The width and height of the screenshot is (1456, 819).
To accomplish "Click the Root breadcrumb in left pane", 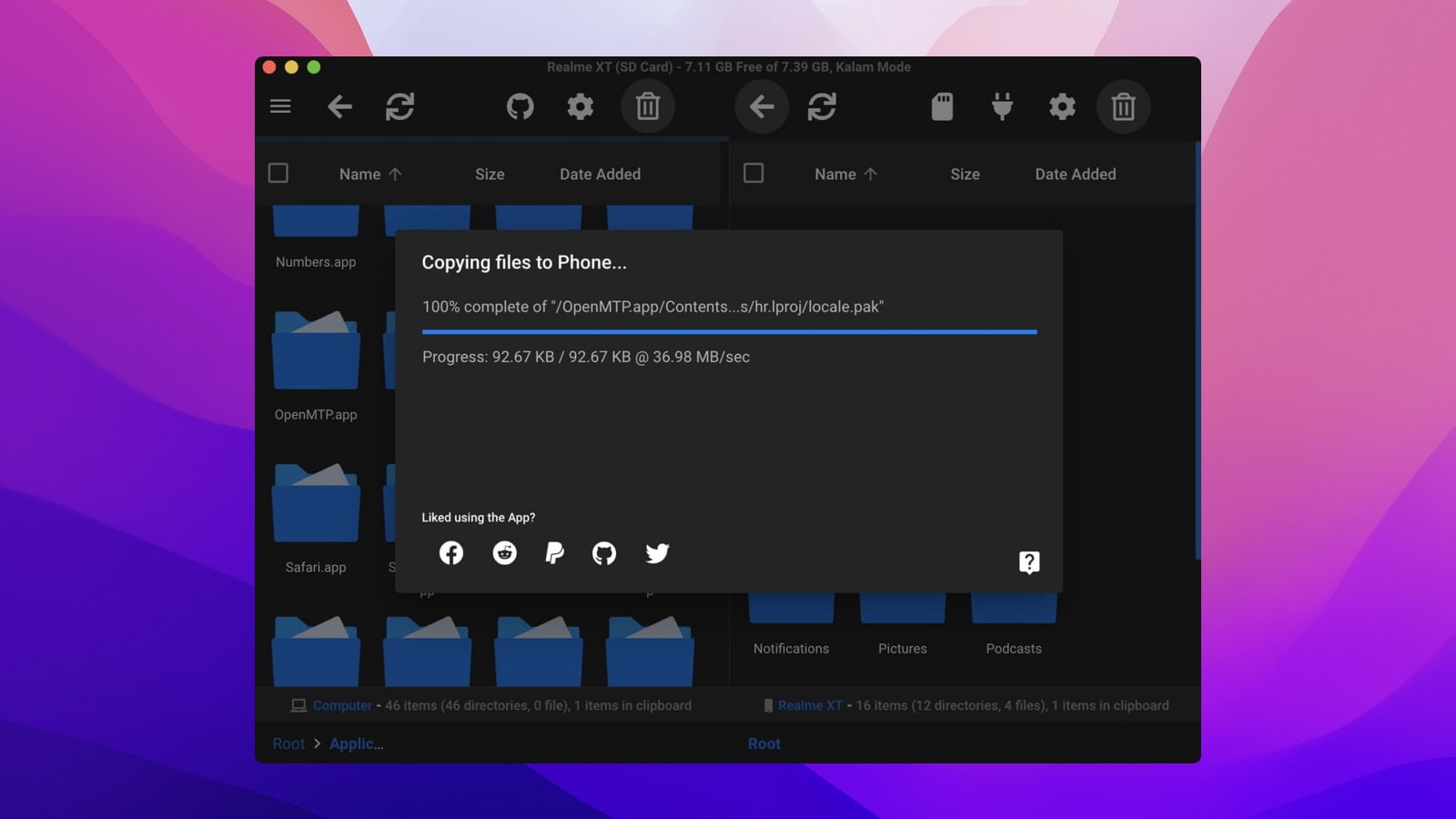I will 288,743.
